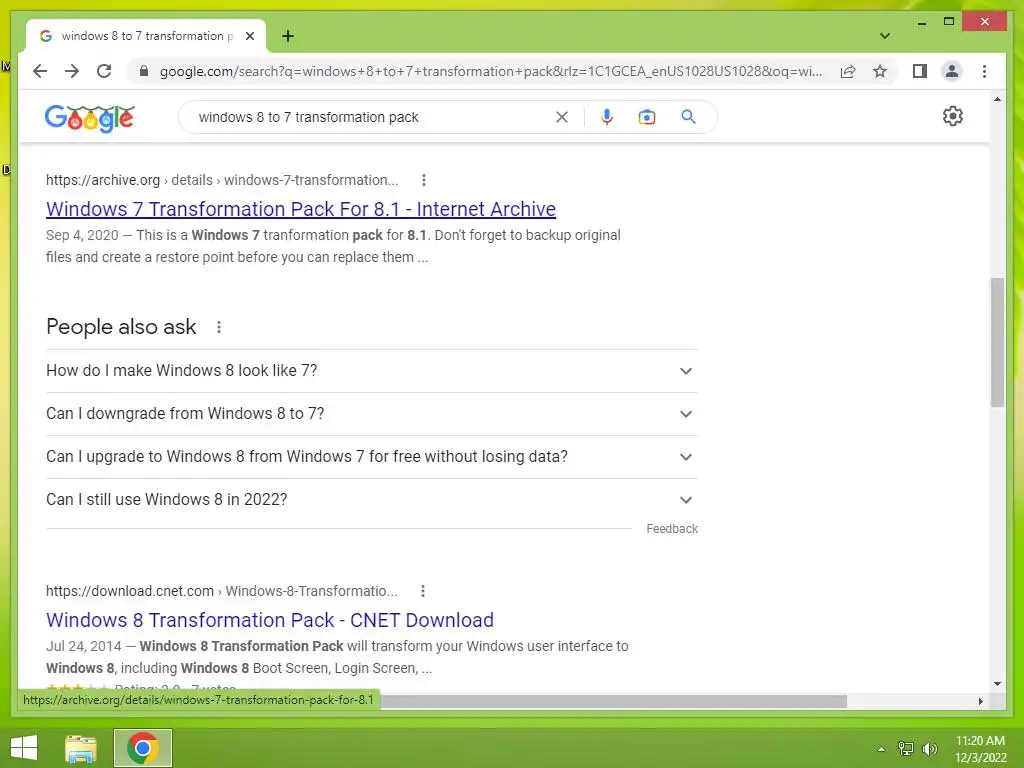Open more options for archive.org result
The width and height of the screenshot is (1024, 768).
pos(424,180)
